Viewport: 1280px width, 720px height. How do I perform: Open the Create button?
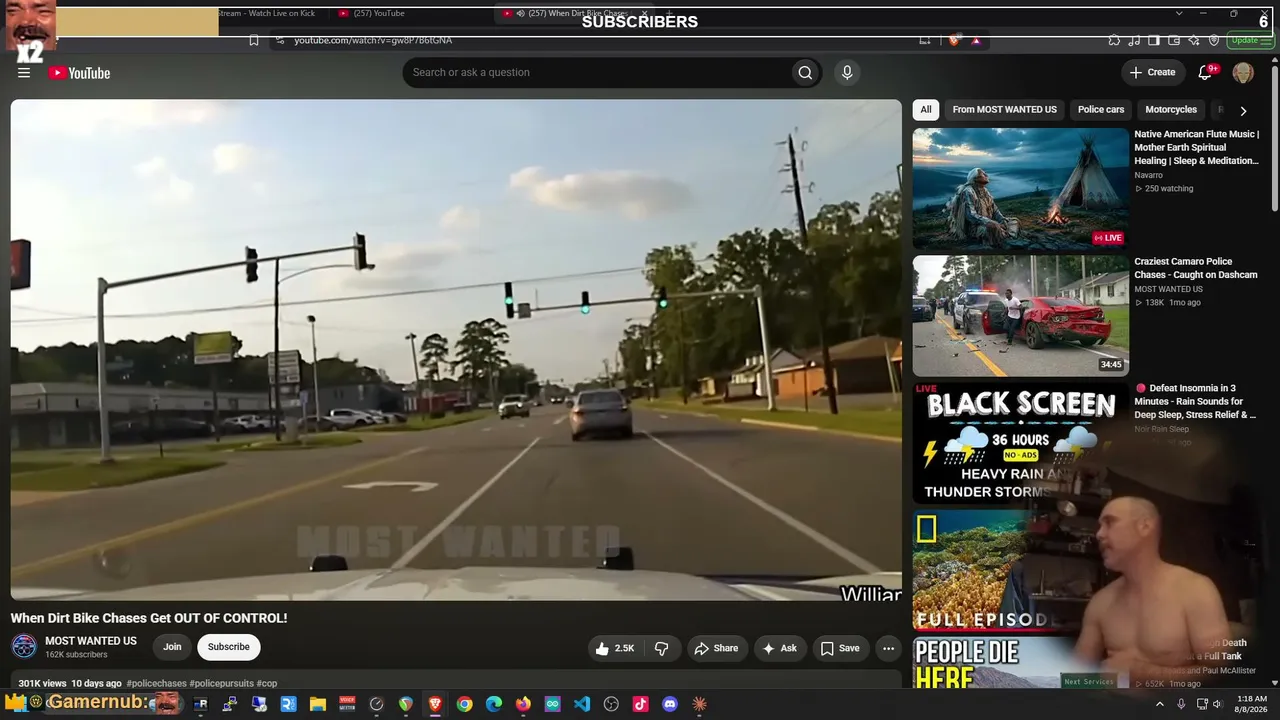click(x=1152, y=72)
